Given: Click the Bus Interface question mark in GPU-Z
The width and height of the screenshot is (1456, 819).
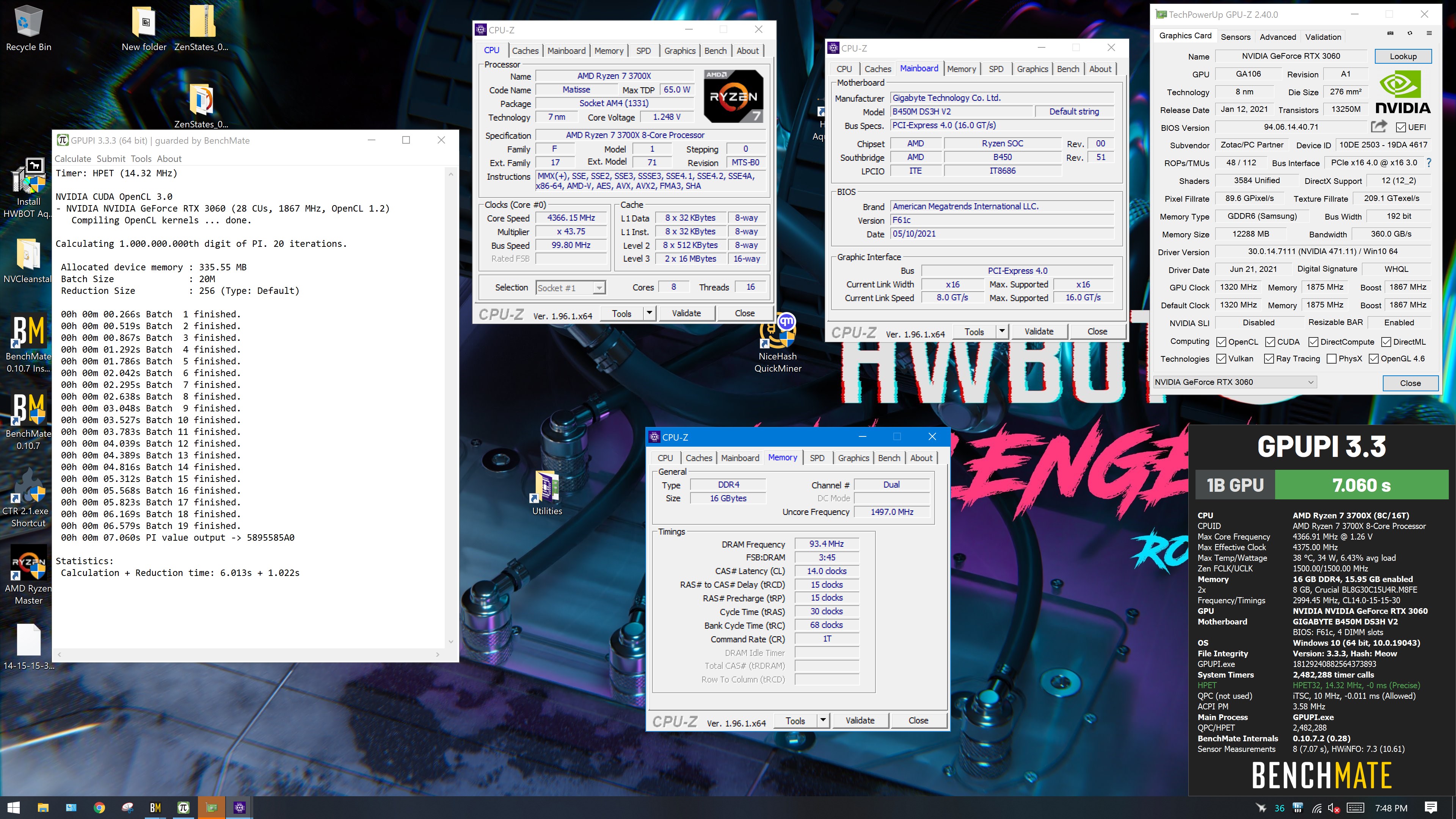Looking at the screenshot, I should coord(1429,163).
